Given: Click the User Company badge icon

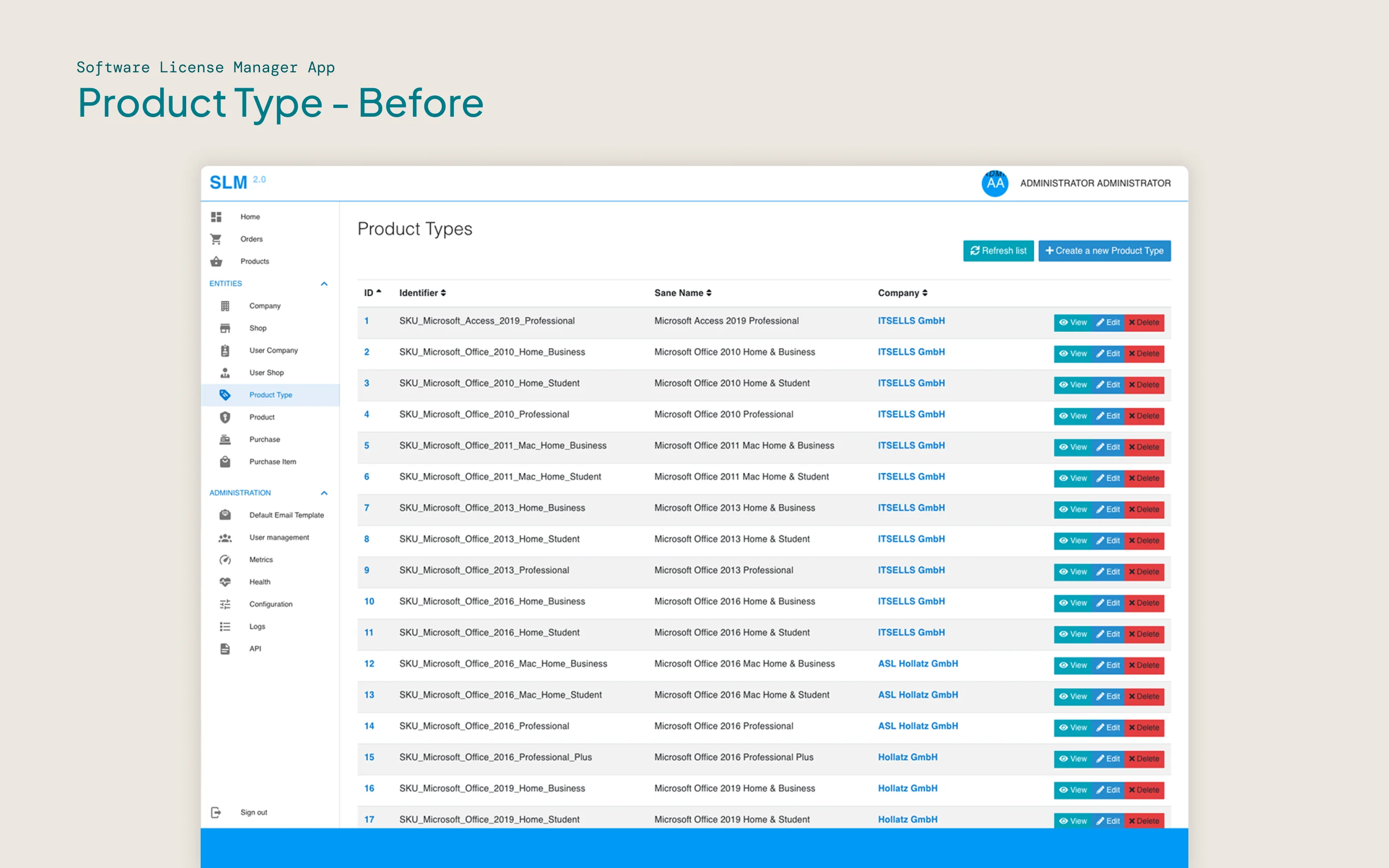Looking at the screenshot, I should pyautogui.click(x=225, y=350).
